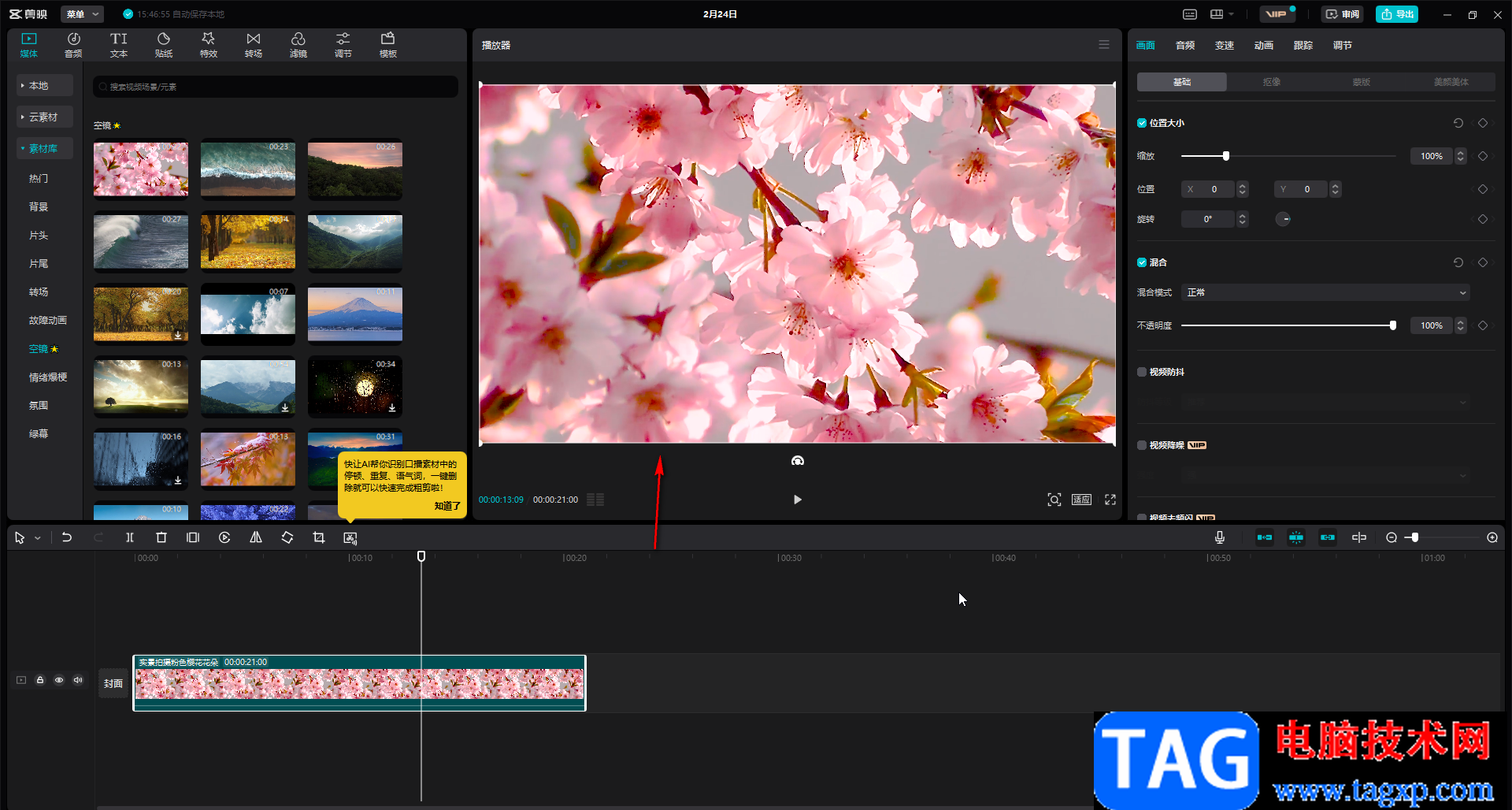The width and height of the screenshot is (1512, 810).
Task: Click the rotate clip icon
Action: [287, 537]
